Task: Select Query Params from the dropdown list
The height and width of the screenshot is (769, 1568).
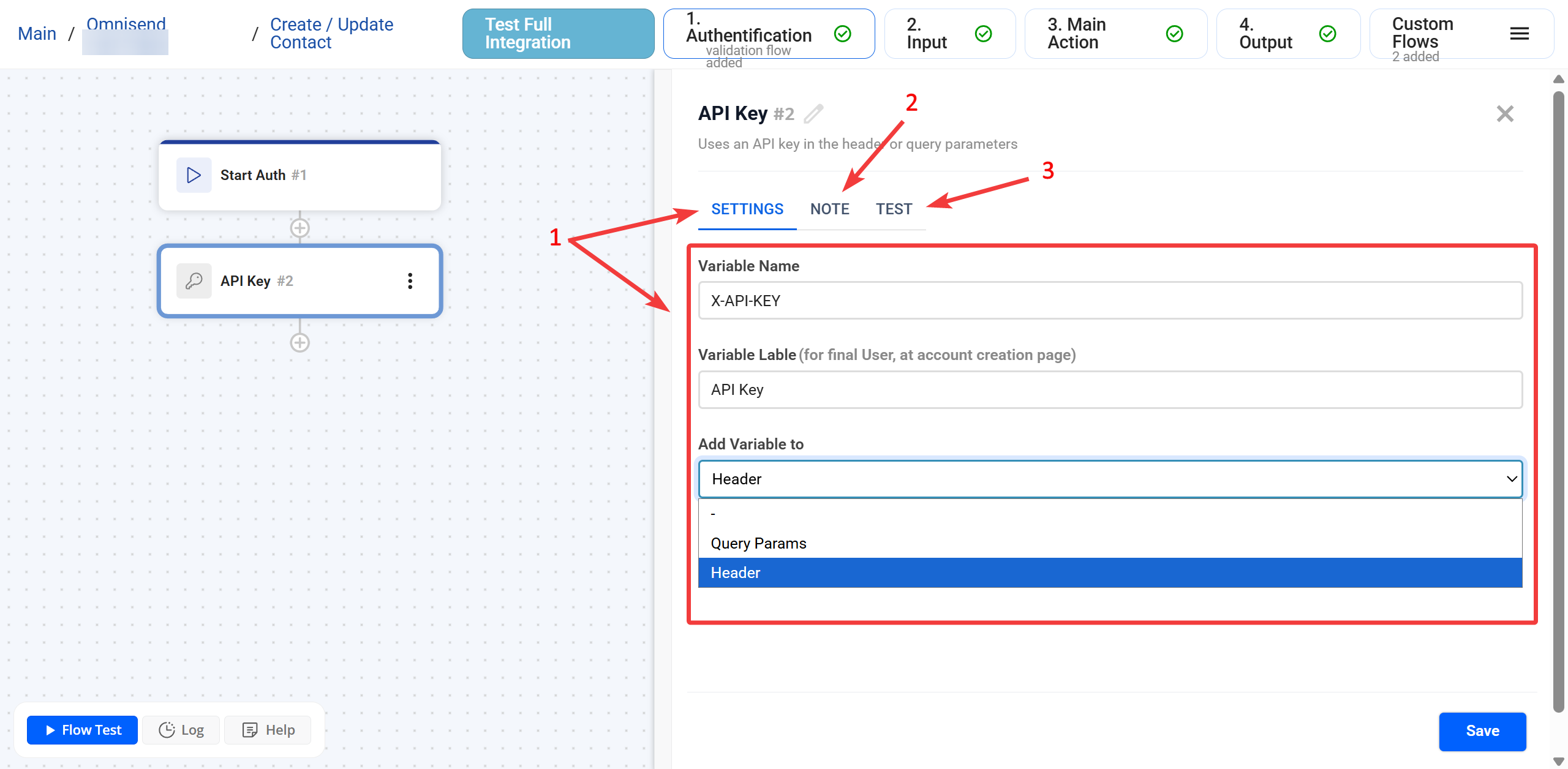Action: tap(758, 543)
